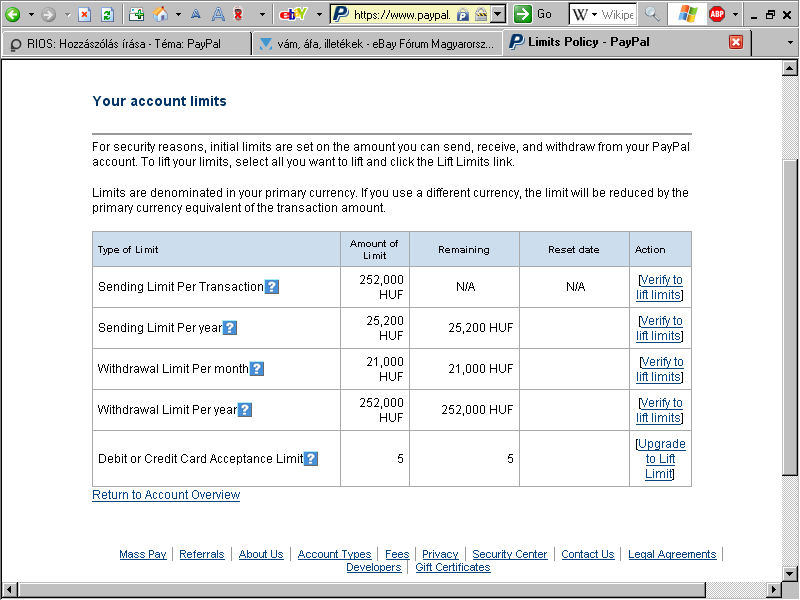This screenshot has width=800, height=600.
Task: Open Return to Account Overview link
Action: [166, 495]
